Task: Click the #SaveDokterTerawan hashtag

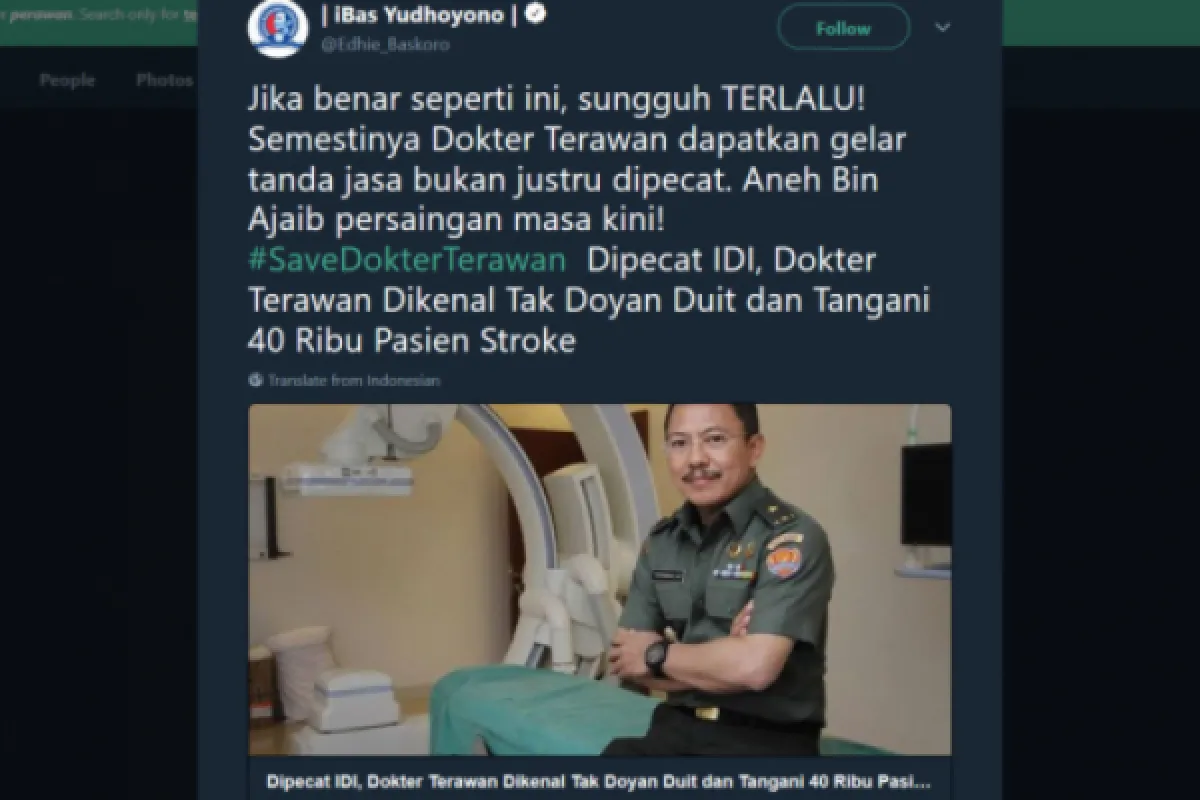Action: (405, 260)
